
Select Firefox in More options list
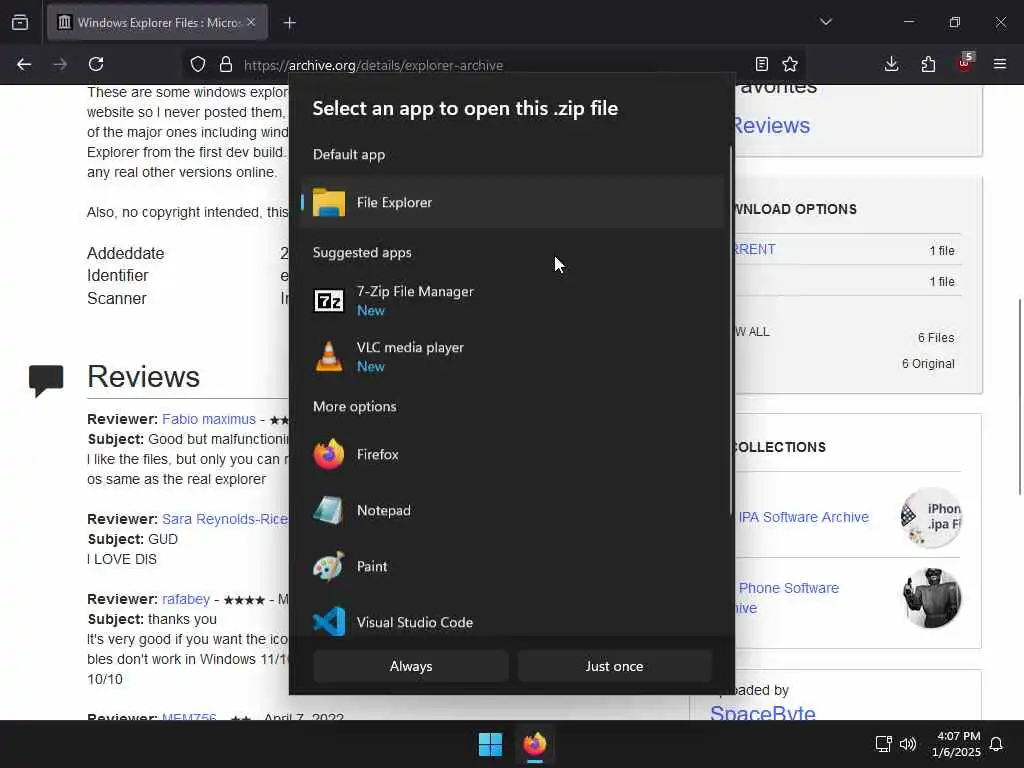click(513, 455)
